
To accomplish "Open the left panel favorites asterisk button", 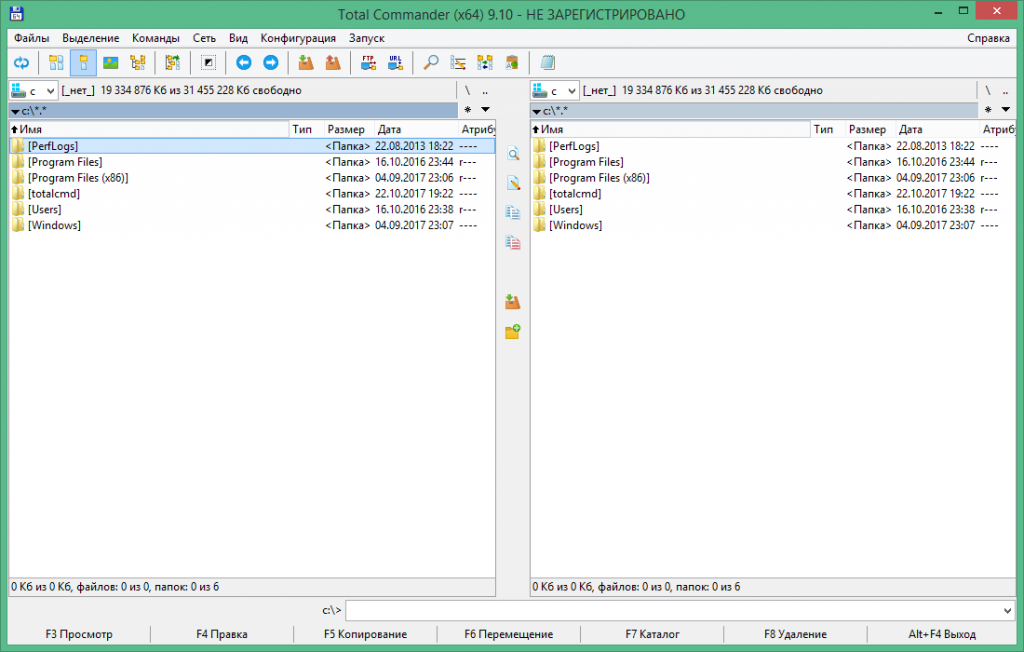I will click(x=468, y=110).
